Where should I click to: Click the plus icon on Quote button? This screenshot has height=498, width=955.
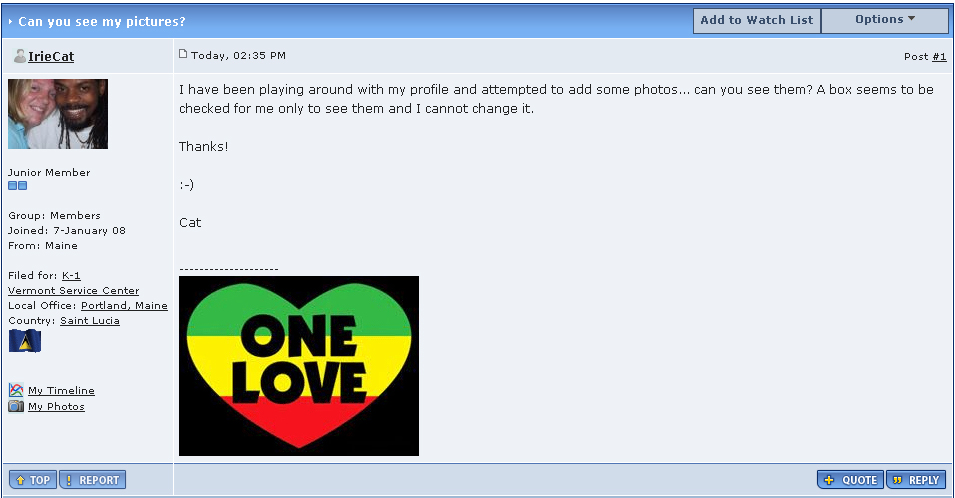(x=829, y=480)
